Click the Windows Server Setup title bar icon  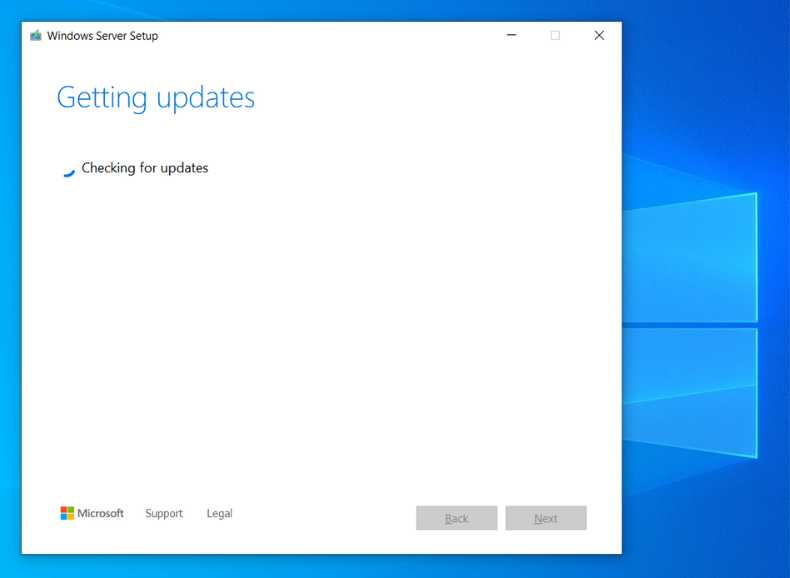coord(36,36)
